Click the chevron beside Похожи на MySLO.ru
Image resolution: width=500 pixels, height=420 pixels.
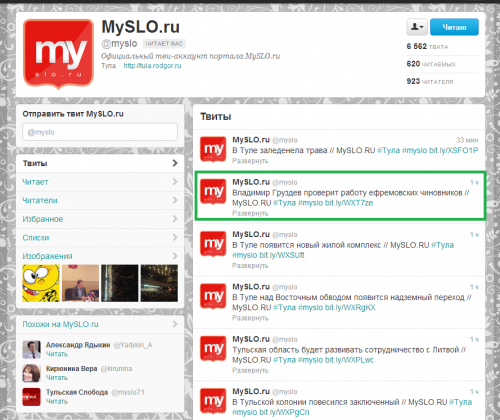click(x=175, y=324)
